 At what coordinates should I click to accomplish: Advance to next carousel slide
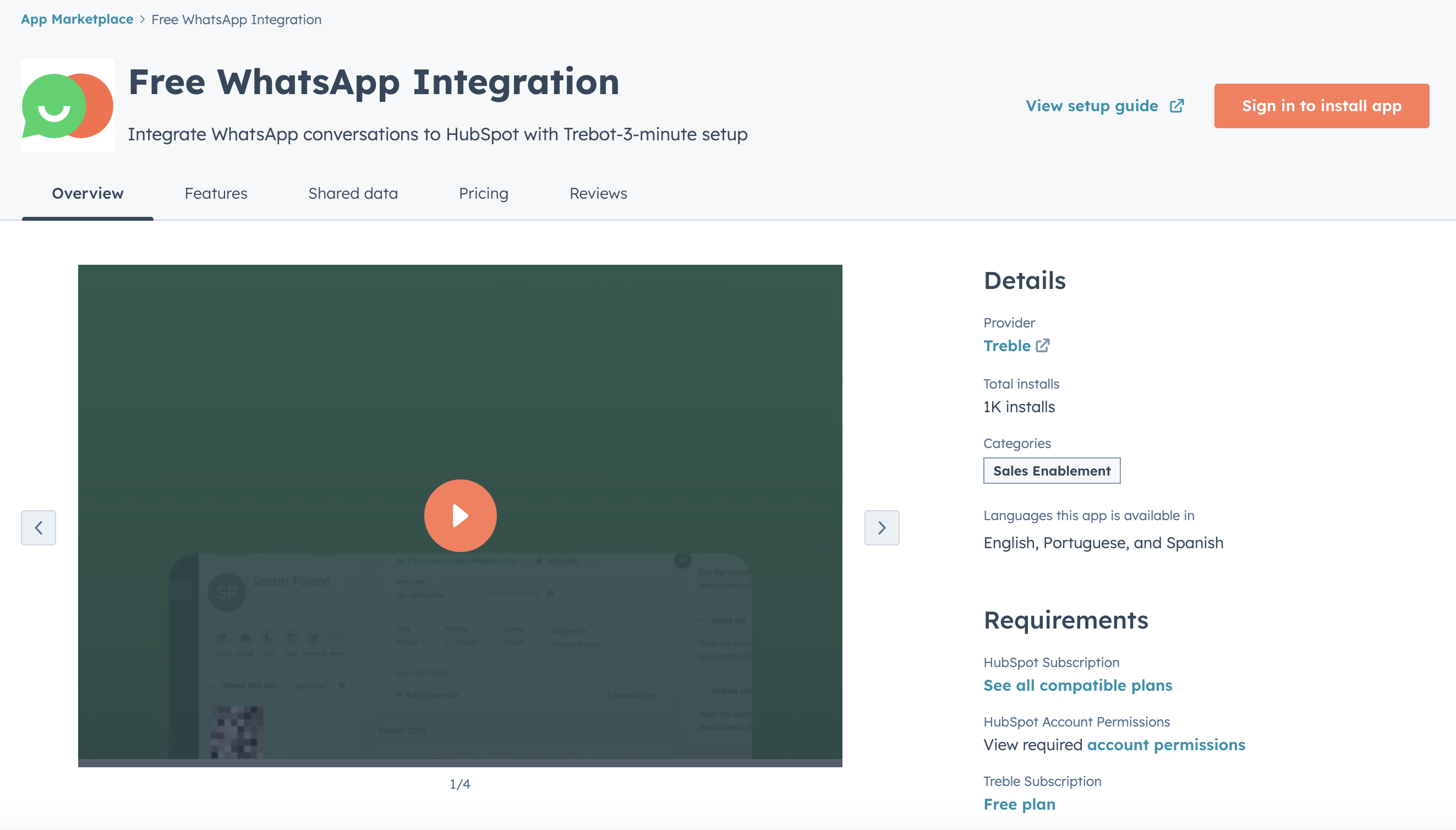(x=881, y=527)
